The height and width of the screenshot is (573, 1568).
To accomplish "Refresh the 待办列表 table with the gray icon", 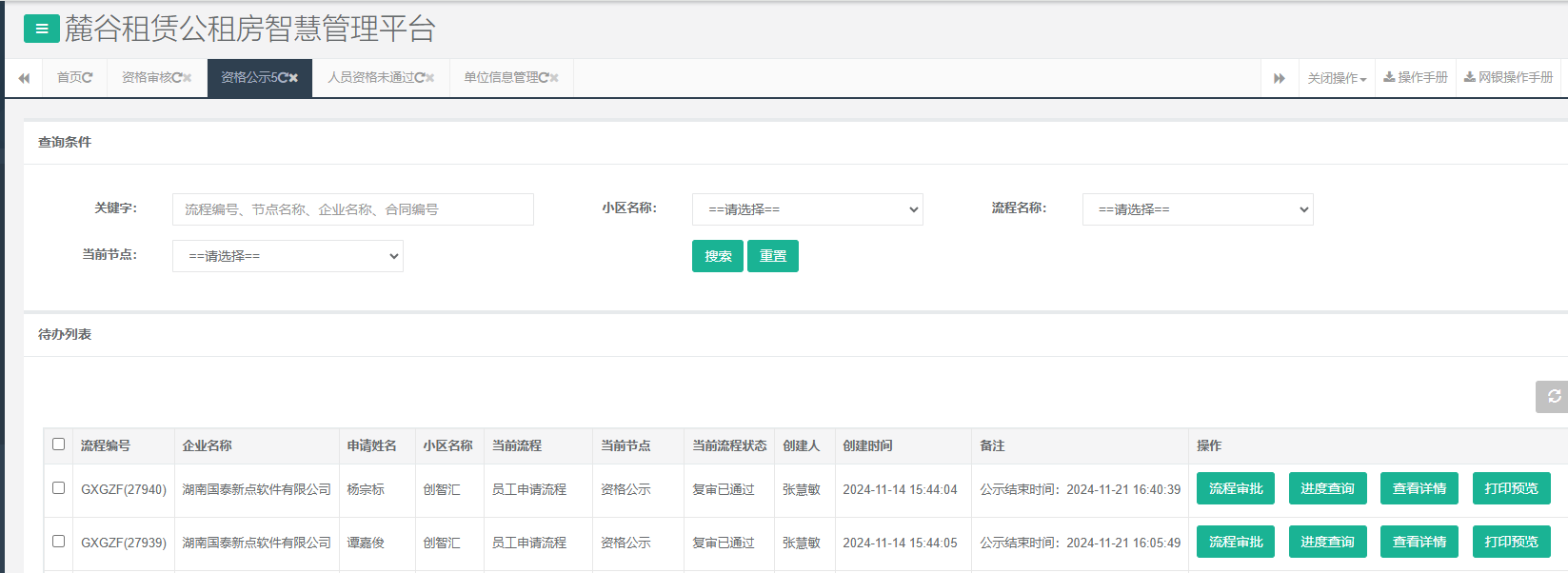I will click(1553, 396).
